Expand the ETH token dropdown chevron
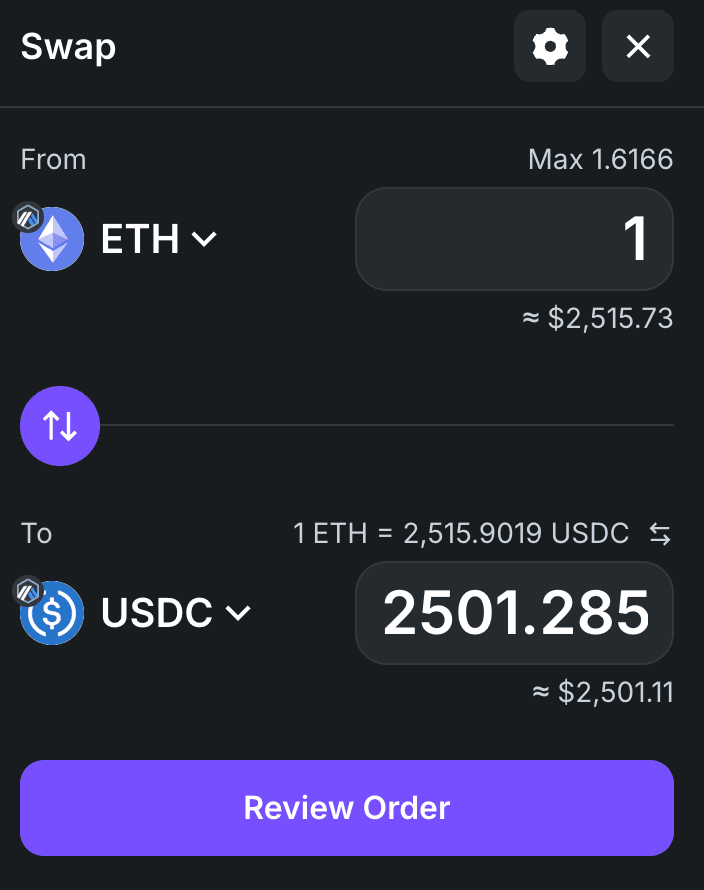This screenshot has height=890, width=704. (x=205, y=239)
